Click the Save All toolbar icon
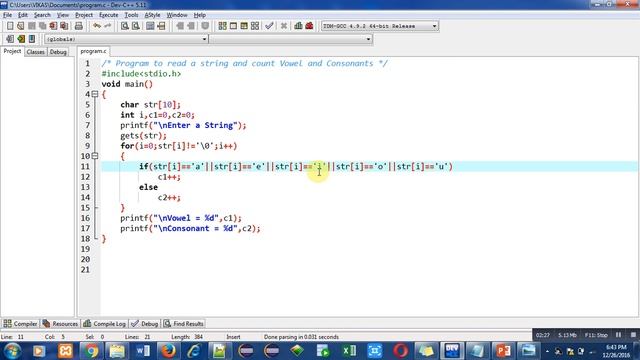Image resolution: width=640 pixels, height=360 pixels. 42,26
